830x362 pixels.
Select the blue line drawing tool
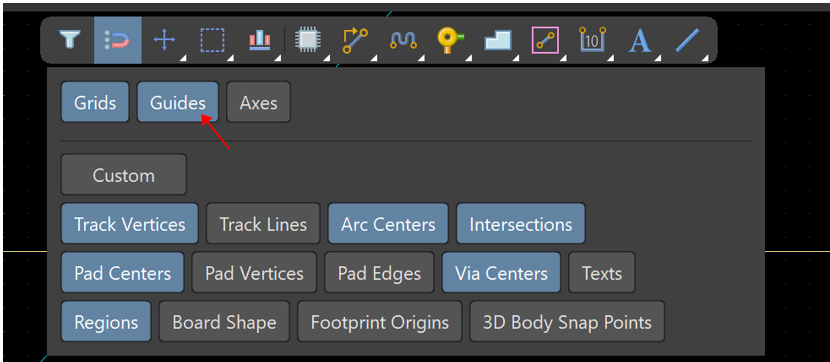tap(687, 40)
